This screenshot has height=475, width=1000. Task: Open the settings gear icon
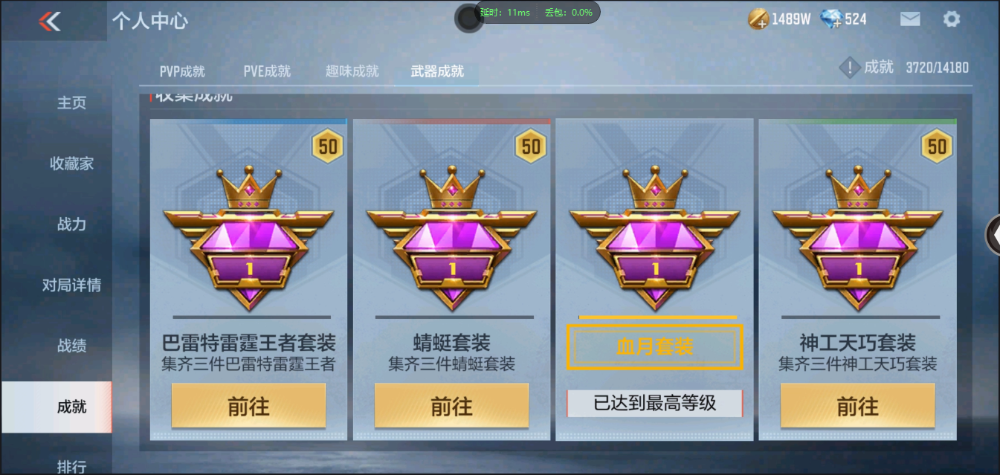click(x=951, y=19)
